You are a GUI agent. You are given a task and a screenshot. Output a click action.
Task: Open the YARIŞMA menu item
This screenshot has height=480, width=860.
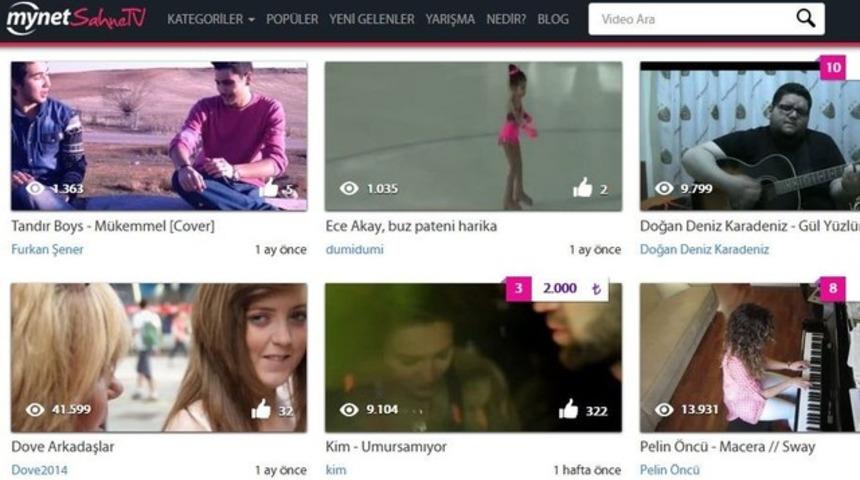coord(450,19)
